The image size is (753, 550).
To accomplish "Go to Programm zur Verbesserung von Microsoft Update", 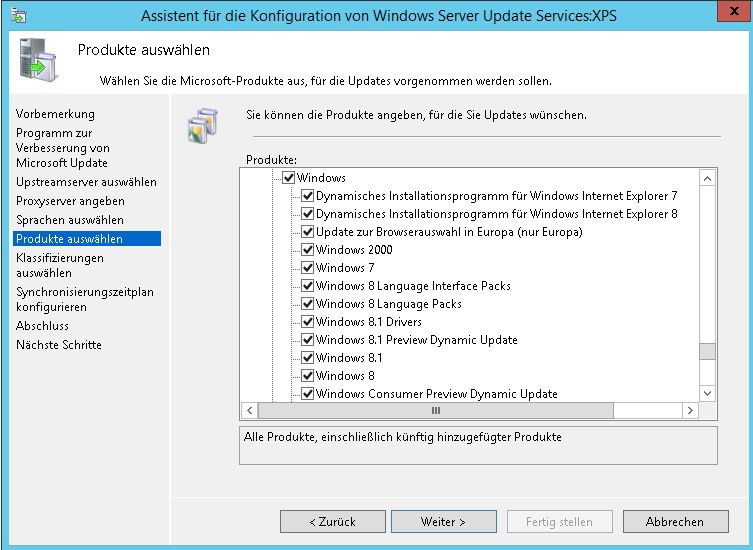I will click(x=62, y=148).
